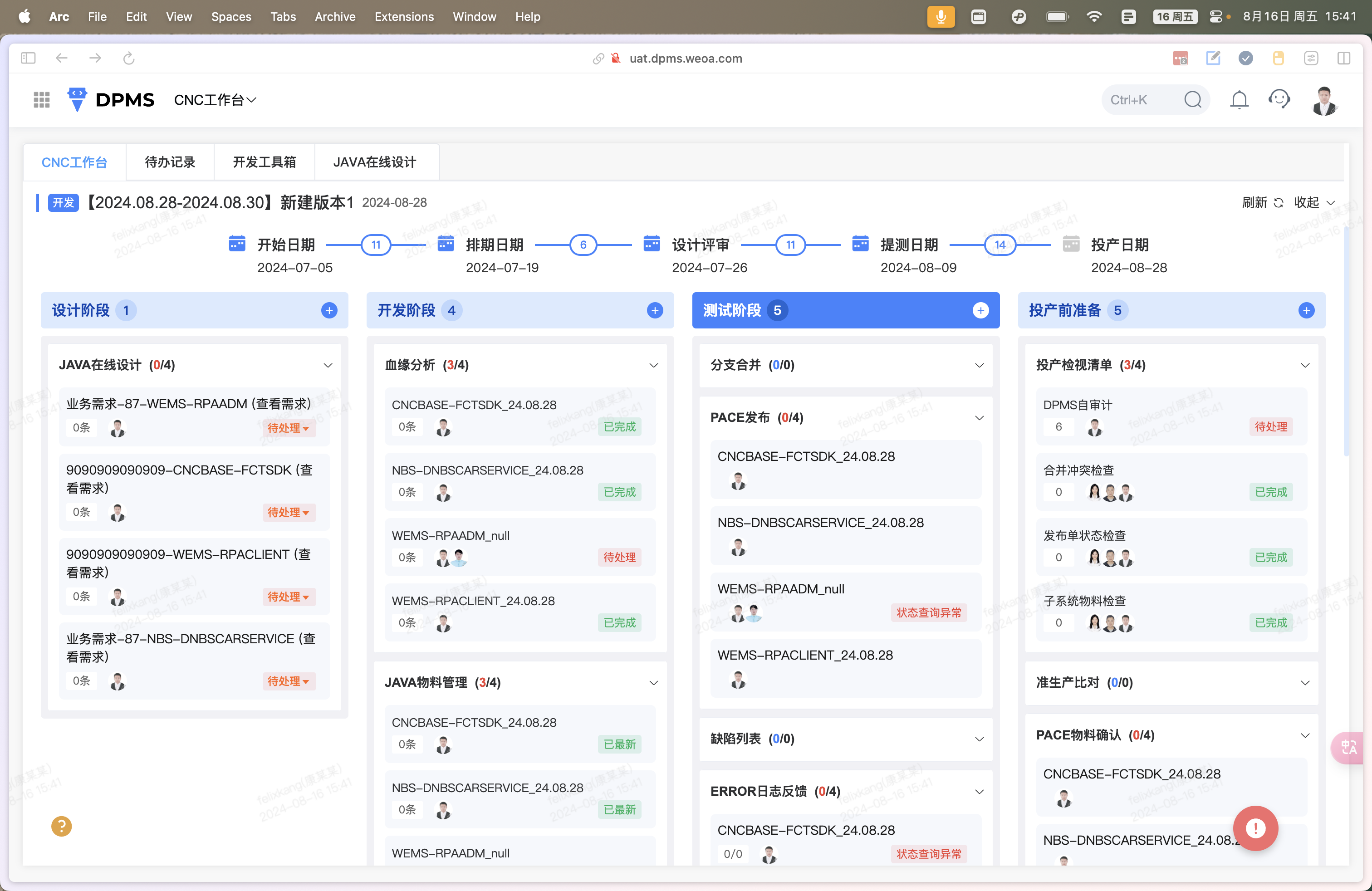Image resolution: width=1372 pixels, height=891 pixels.
Task: Click the 6 days timeline marker
Action: pos(583,245)
